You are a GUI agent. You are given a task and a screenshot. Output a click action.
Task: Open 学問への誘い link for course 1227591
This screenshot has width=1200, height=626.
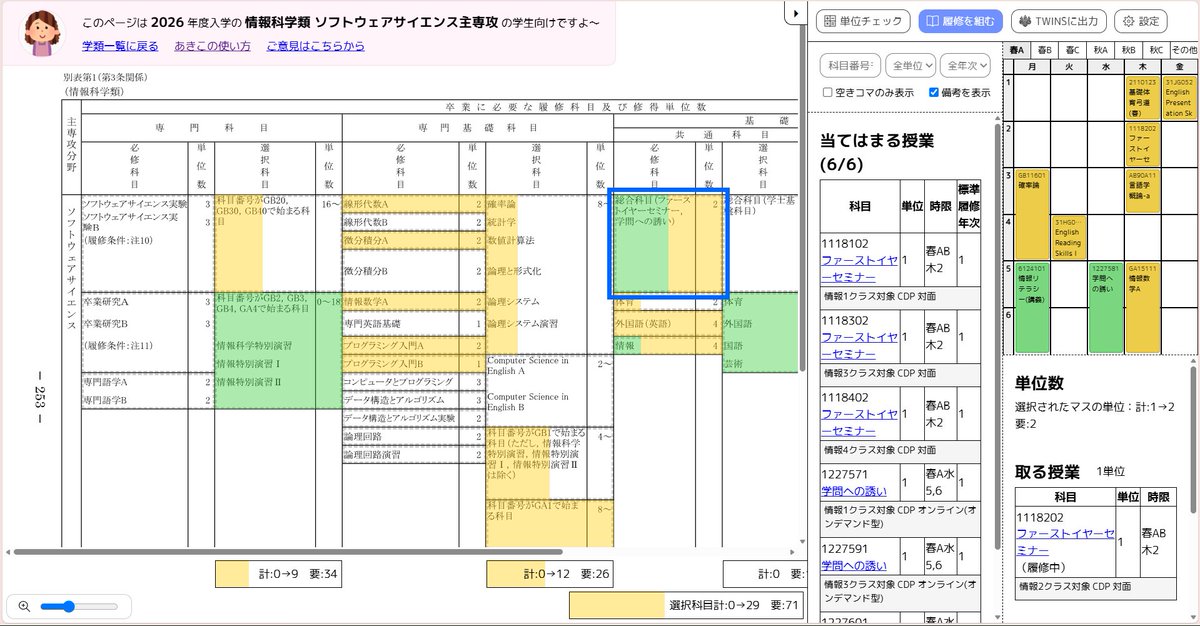853,565
